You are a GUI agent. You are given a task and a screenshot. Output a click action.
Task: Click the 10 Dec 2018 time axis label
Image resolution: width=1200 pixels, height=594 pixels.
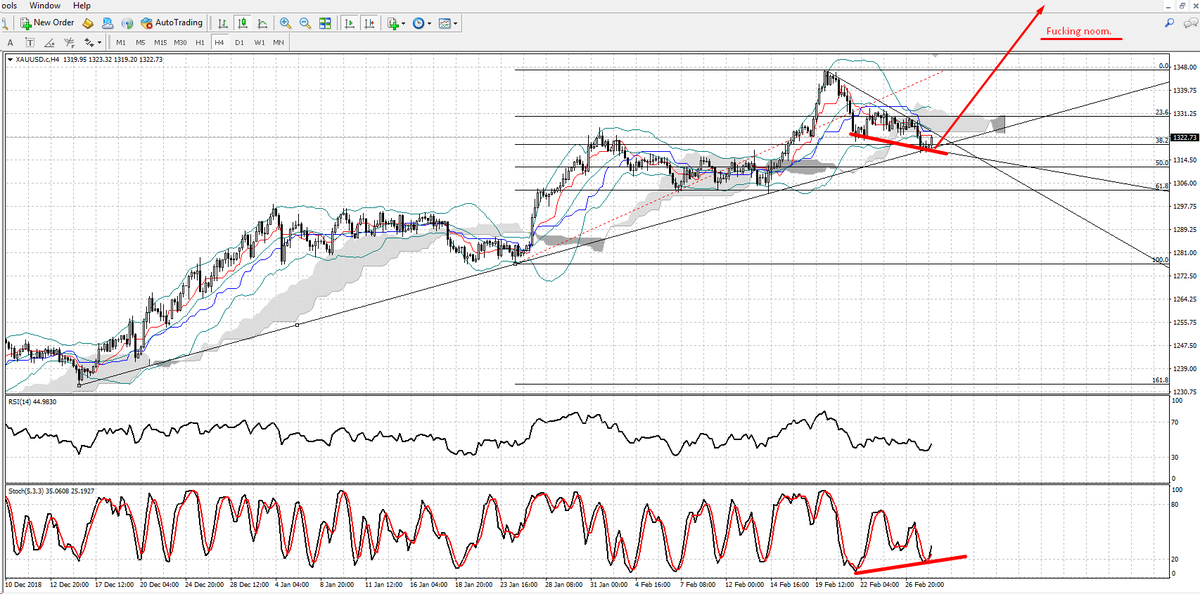(24, 583)
